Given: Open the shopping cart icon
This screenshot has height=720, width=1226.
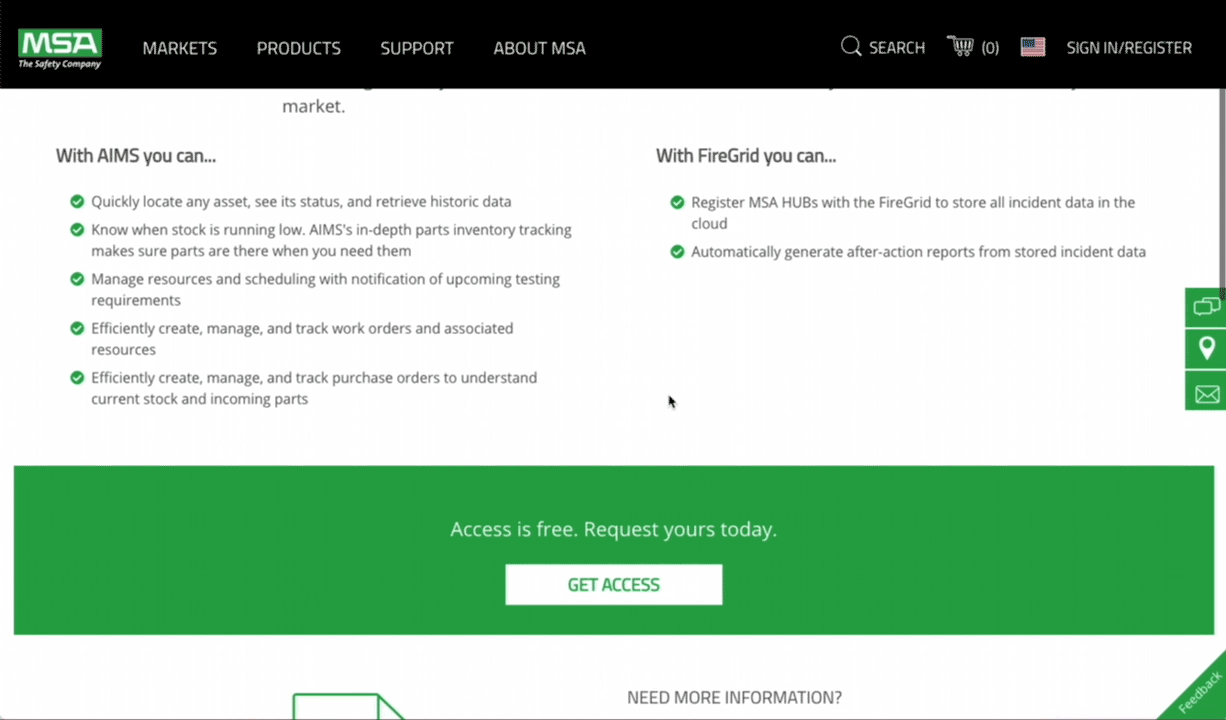Looking at the screenshot, I should pos(960,46).
